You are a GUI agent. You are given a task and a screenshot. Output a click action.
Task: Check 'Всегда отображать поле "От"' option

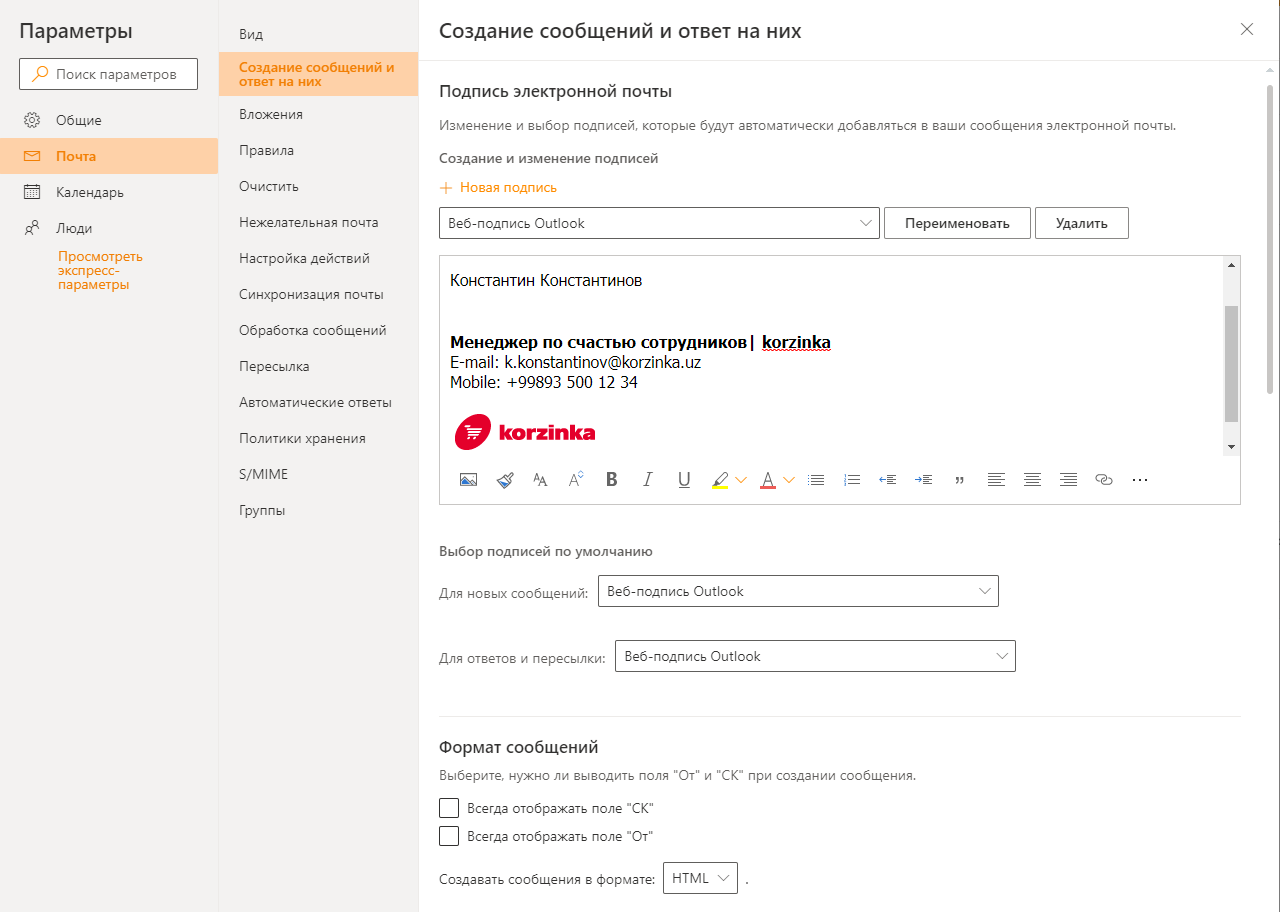click(449, 836)
